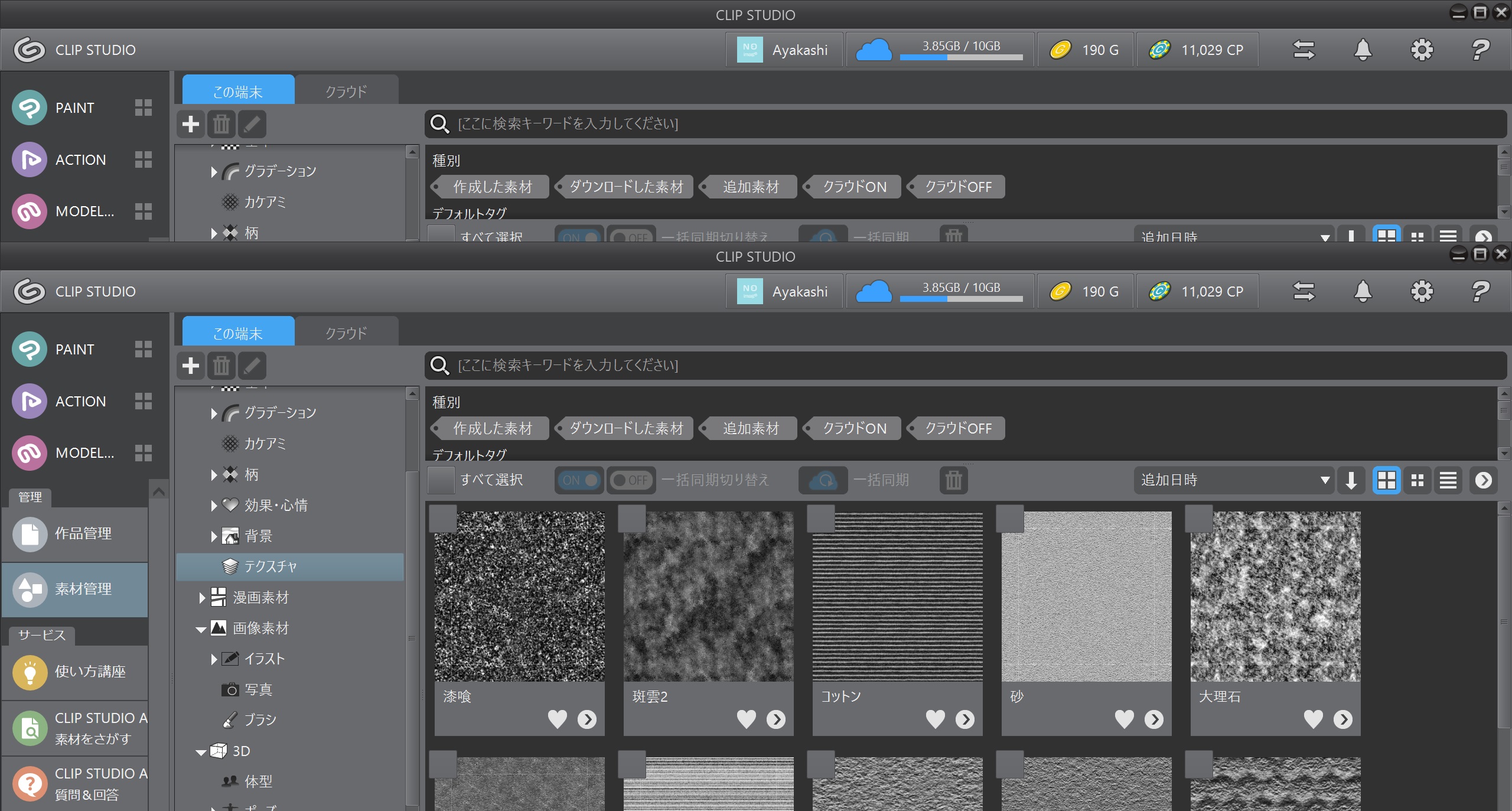Click details arrow on 砂 material
The image size is (1512, 811).
click(x=1153, y=719)
